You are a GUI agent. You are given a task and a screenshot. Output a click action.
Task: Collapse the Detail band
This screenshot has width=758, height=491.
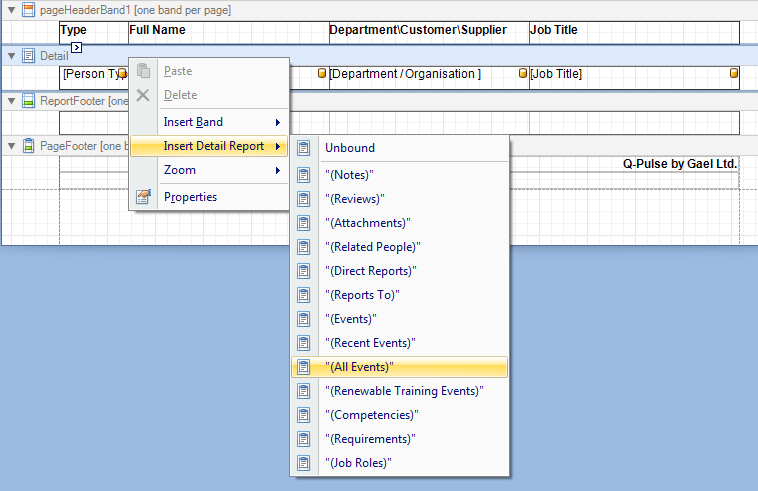pos(12,56)
